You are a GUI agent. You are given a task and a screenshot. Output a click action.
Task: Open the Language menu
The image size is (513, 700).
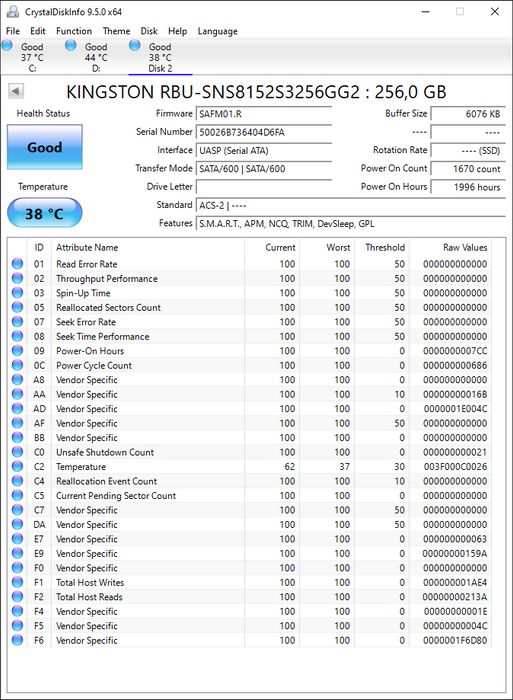click(x=217, y=31)
